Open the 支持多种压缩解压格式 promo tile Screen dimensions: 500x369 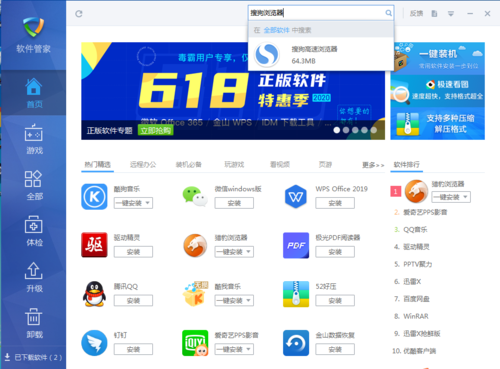tap(438, 123)
